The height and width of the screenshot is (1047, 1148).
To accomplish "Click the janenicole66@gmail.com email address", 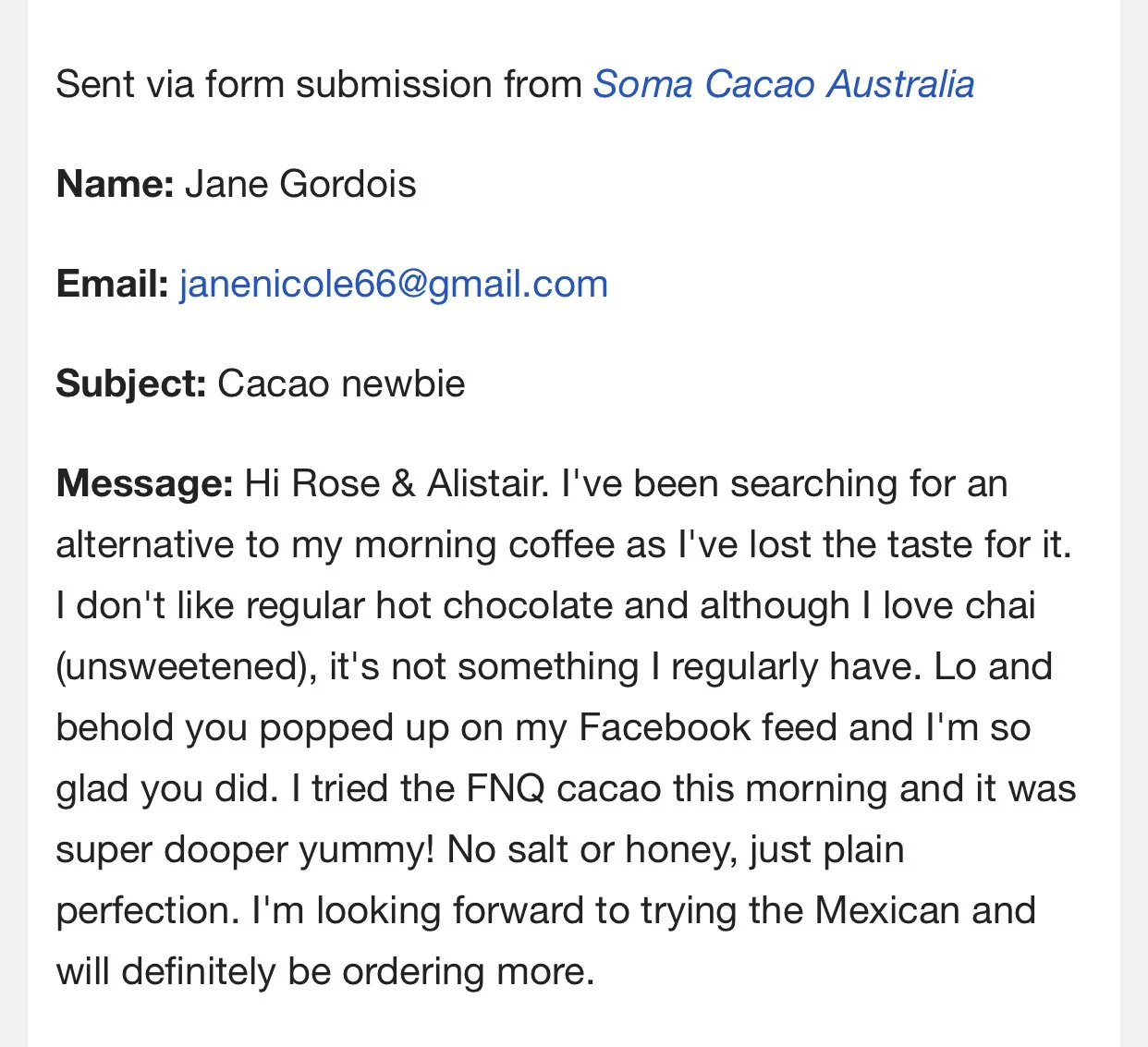I will [x=394, y=284].
